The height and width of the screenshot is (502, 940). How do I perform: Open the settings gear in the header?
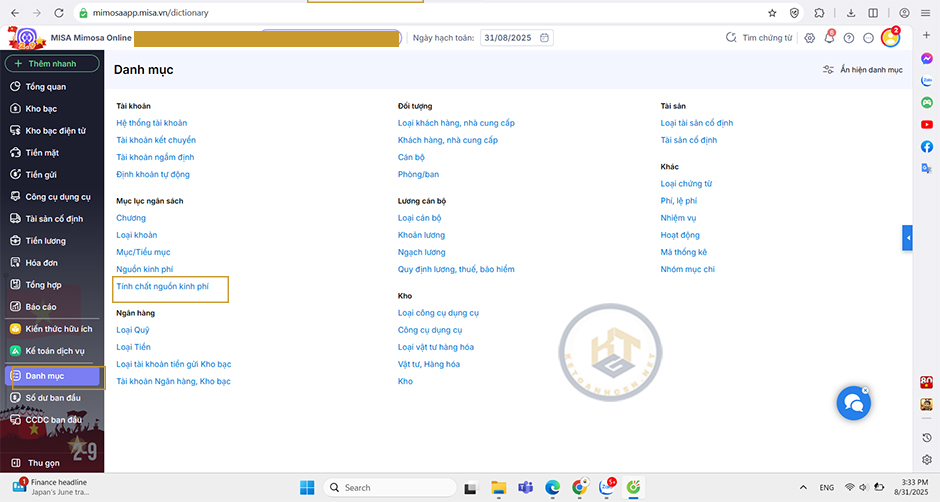point(809,38)
